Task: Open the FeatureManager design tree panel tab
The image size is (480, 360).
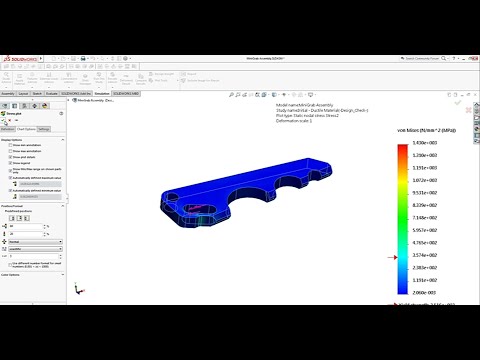Action: tap(4, 106)
